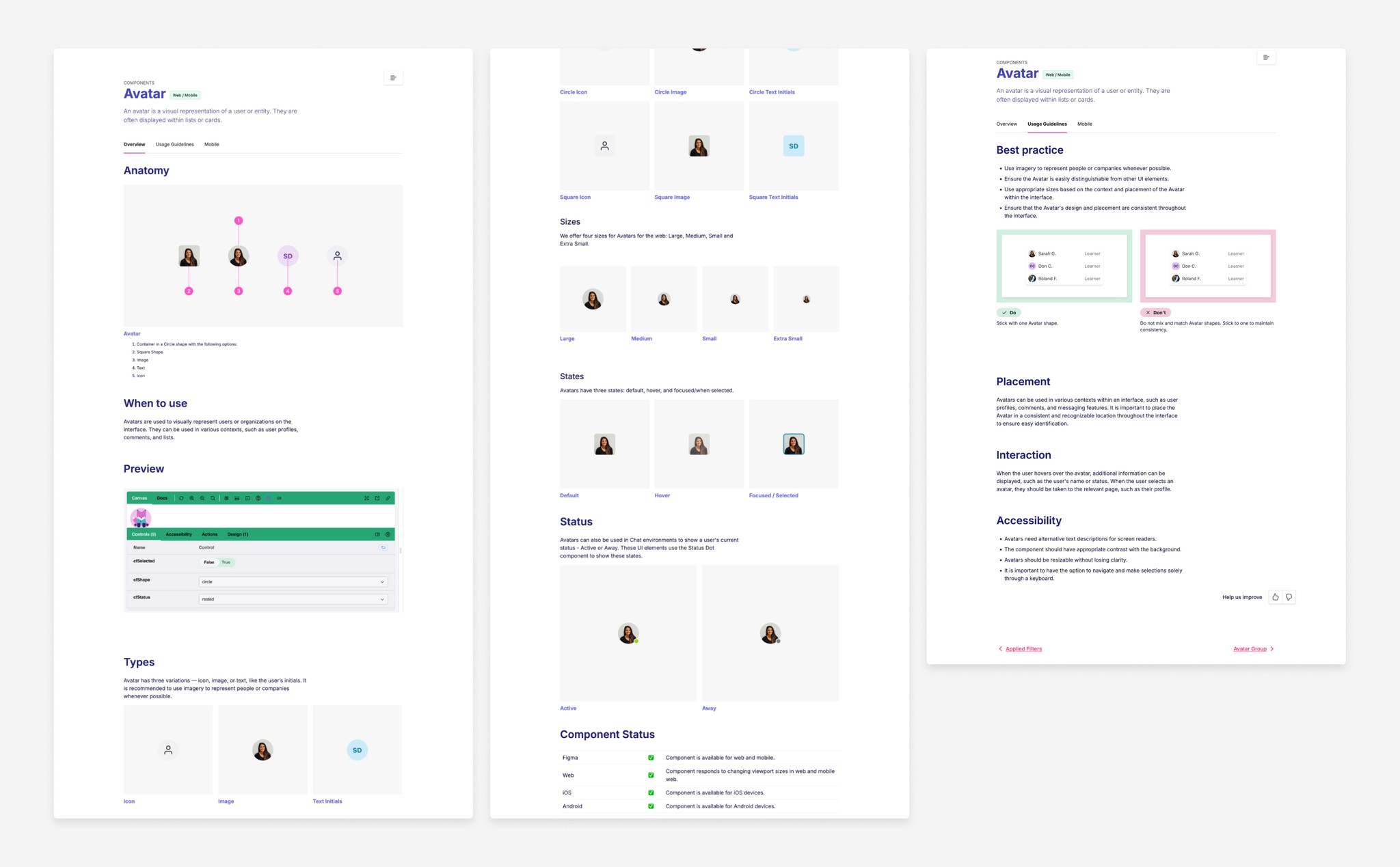The height and width of the screenshot is (867, 1400).
Task: Click zoom out icon in Canvas toolbar
Action: pyautogui.click(x=202, y=498)
